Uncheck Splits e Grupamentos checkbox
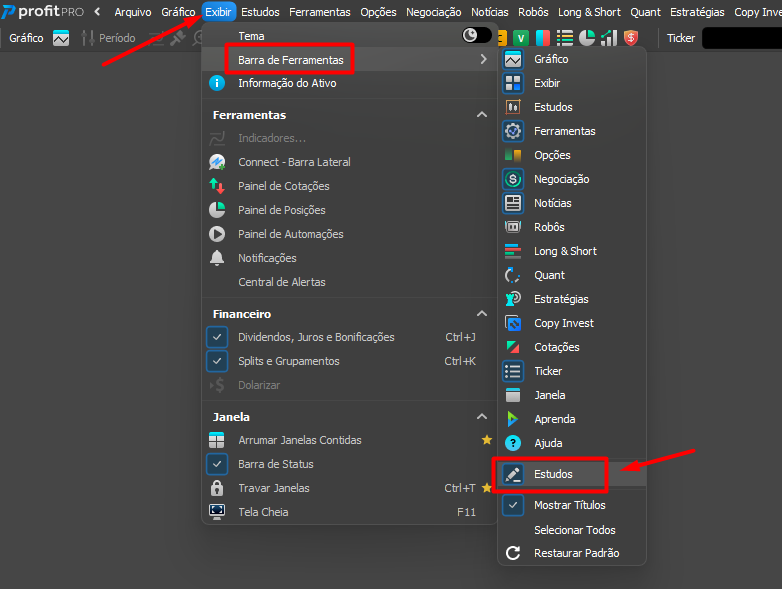782x589 pixels. click(x=217, y=361)
